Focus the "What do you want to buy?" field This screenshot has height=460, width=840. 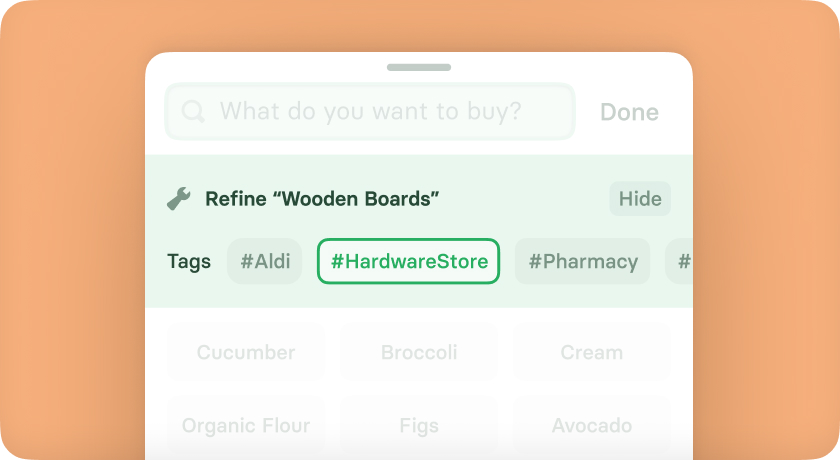point(370,111)
